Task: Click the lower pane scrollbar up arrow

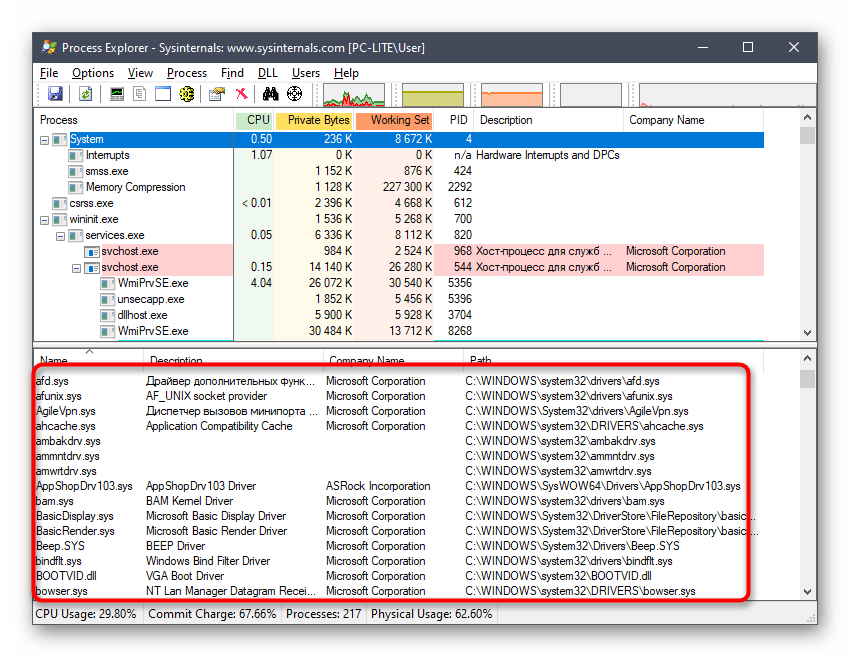Action: point(807,358)
